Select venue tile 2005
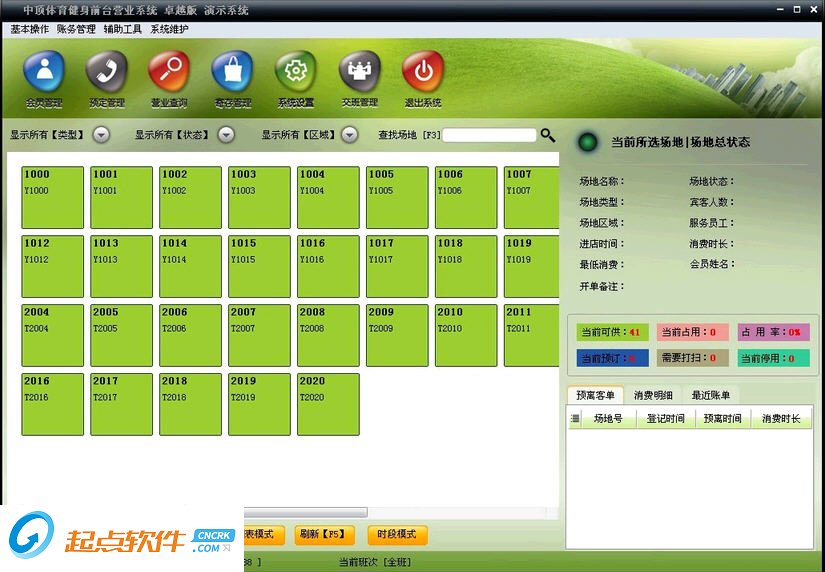This screenshot has height=572, width=825. click(122, 335)
